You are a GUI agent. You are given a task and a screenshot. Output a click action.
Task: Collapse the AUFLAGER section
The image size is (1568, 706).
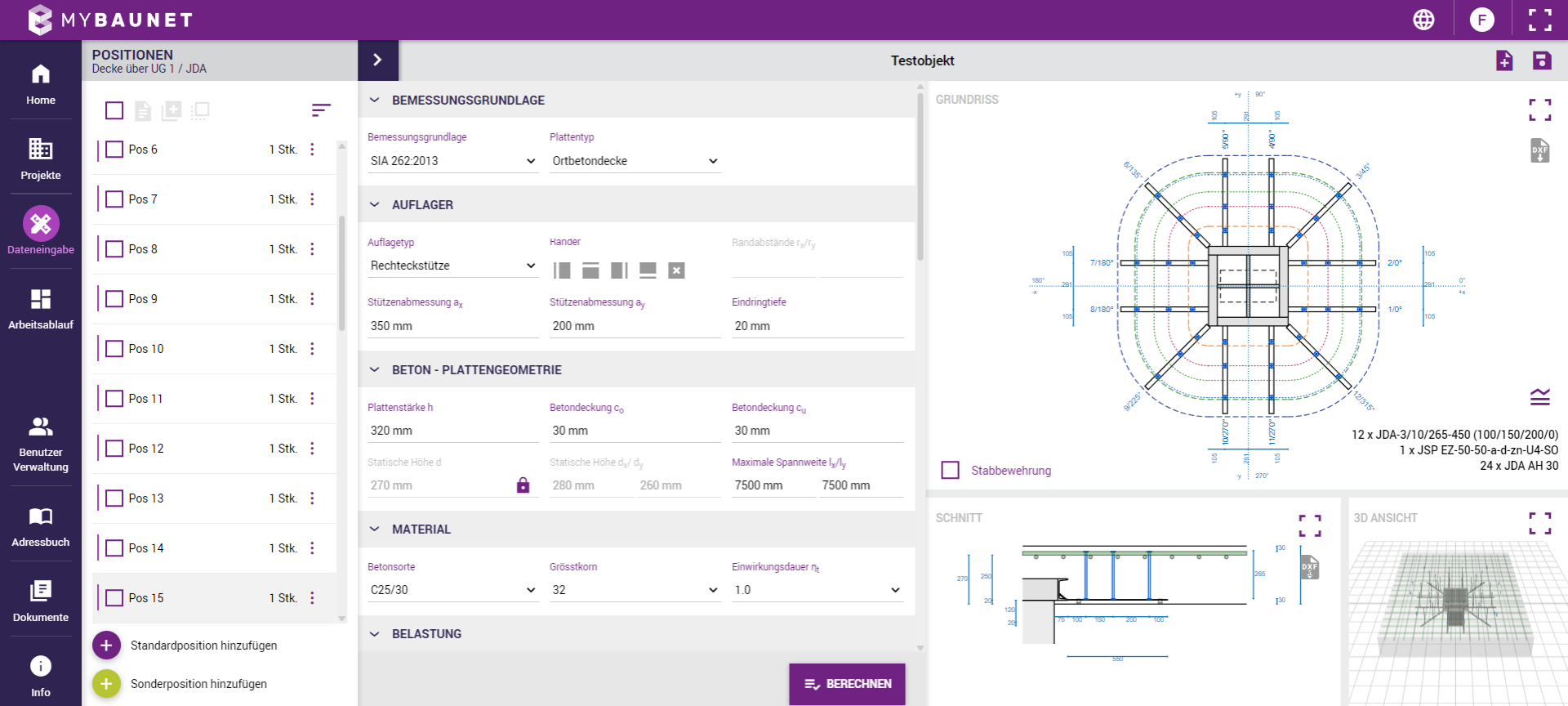(x=375, y=205)
